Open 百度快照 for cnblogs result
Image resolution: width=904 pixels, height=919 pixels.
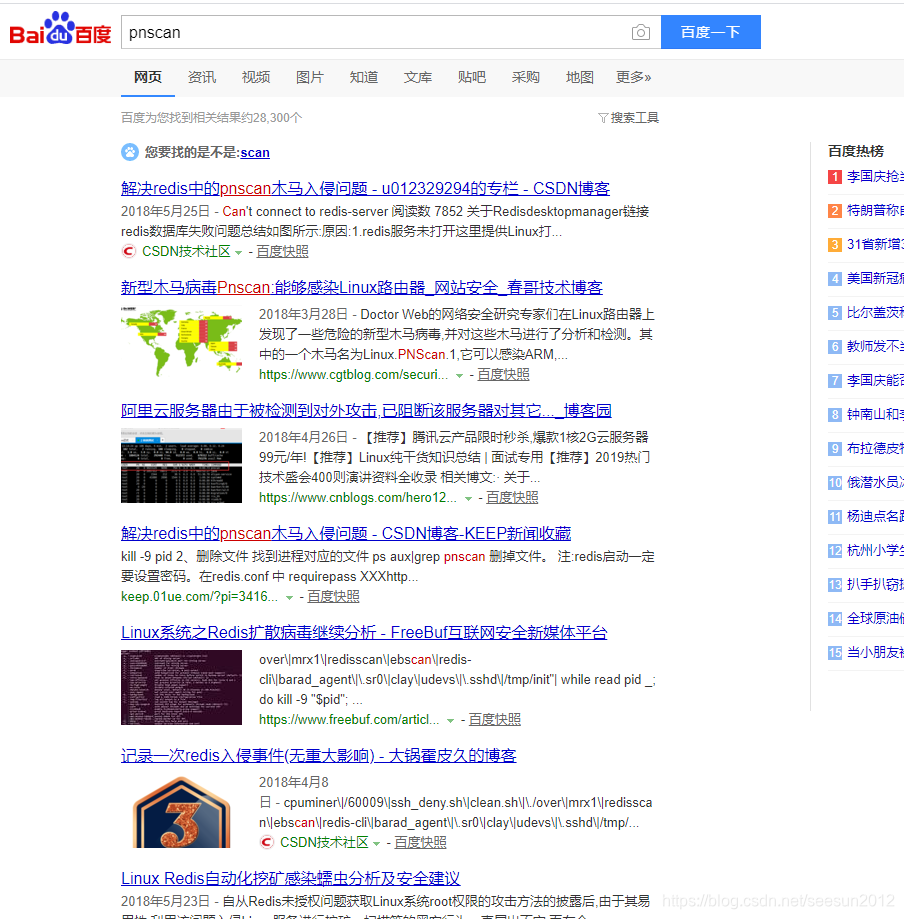point(512,498)
